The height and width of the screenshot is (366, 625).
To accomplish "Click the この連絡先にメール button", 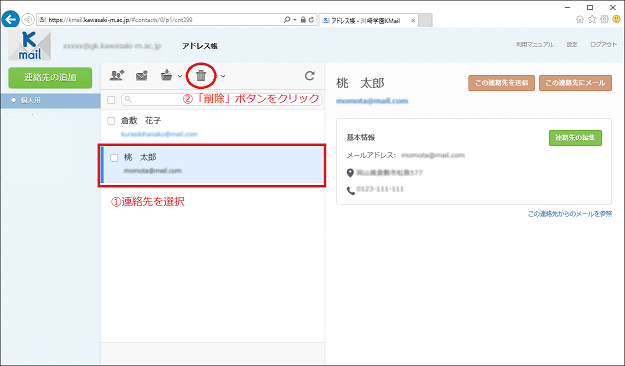I will coord(575,83).
